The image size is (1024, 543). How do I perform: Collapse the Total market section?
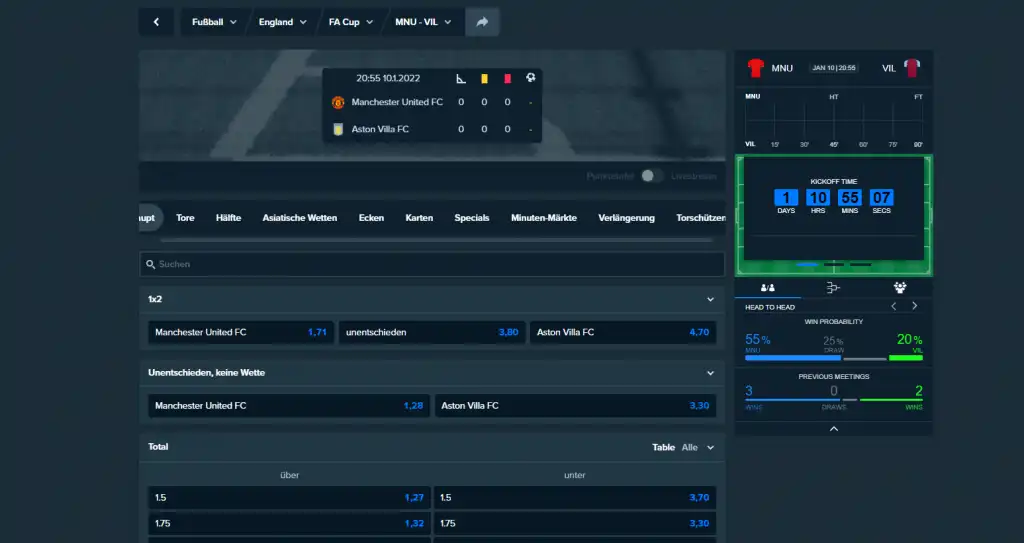[x=711, y=448]
